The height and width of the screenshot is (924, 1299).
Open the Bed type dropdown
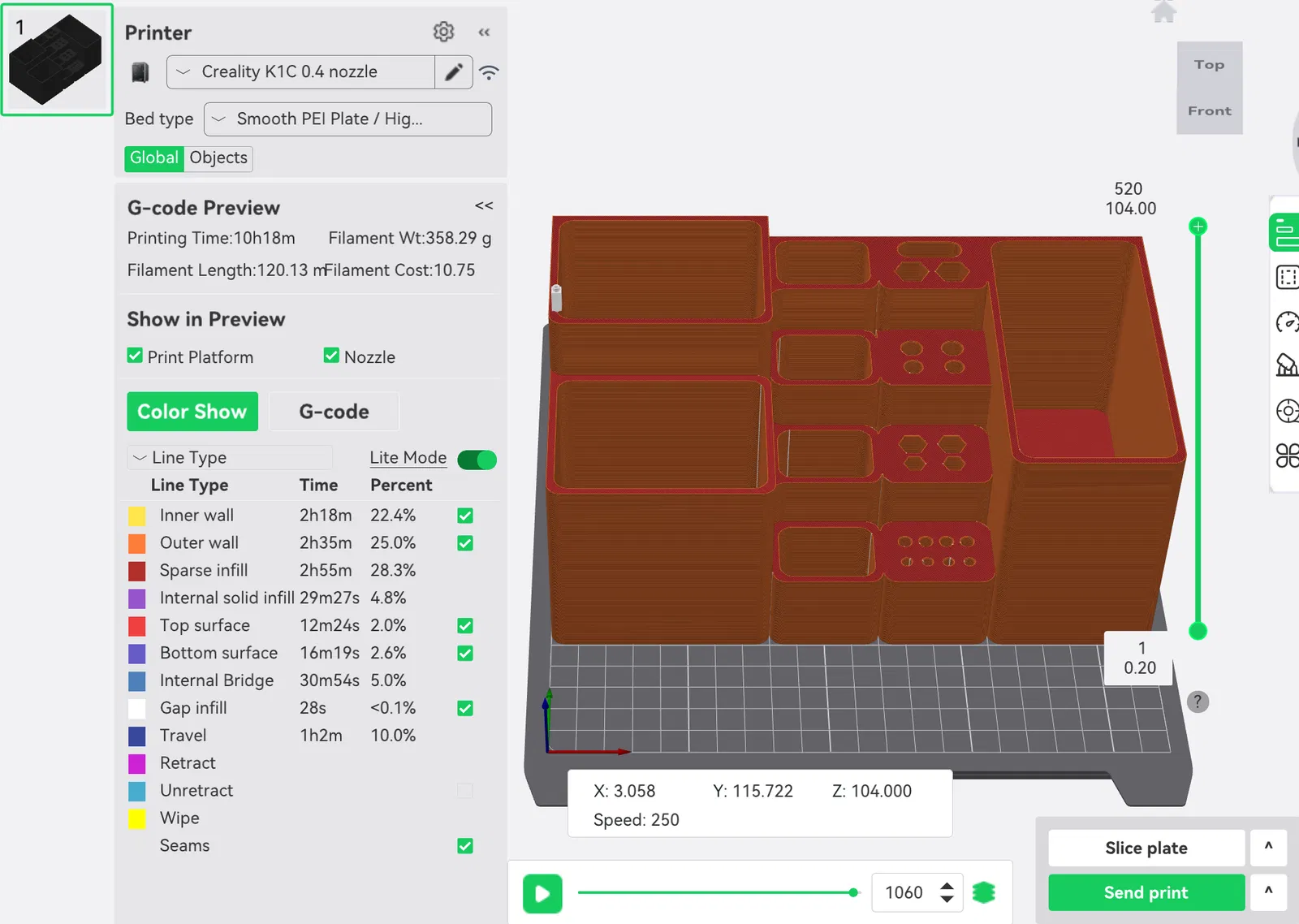[x=347, y=119]
